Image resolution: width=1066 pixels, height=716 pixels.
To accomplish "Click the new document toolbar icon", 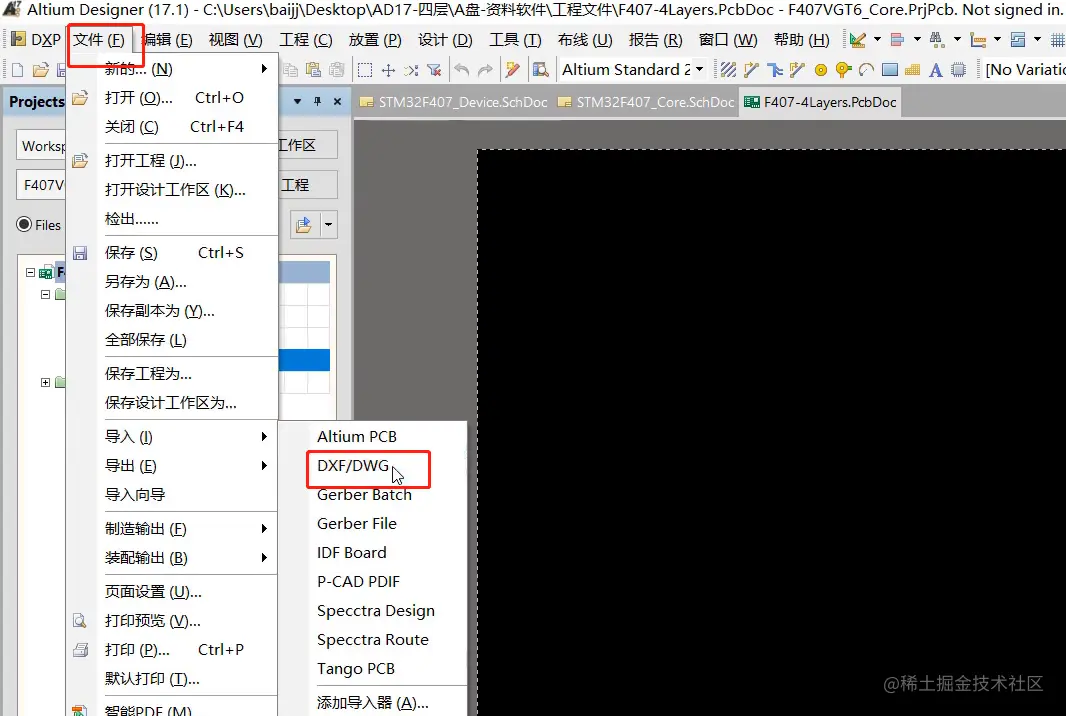I will click(18, 70).
